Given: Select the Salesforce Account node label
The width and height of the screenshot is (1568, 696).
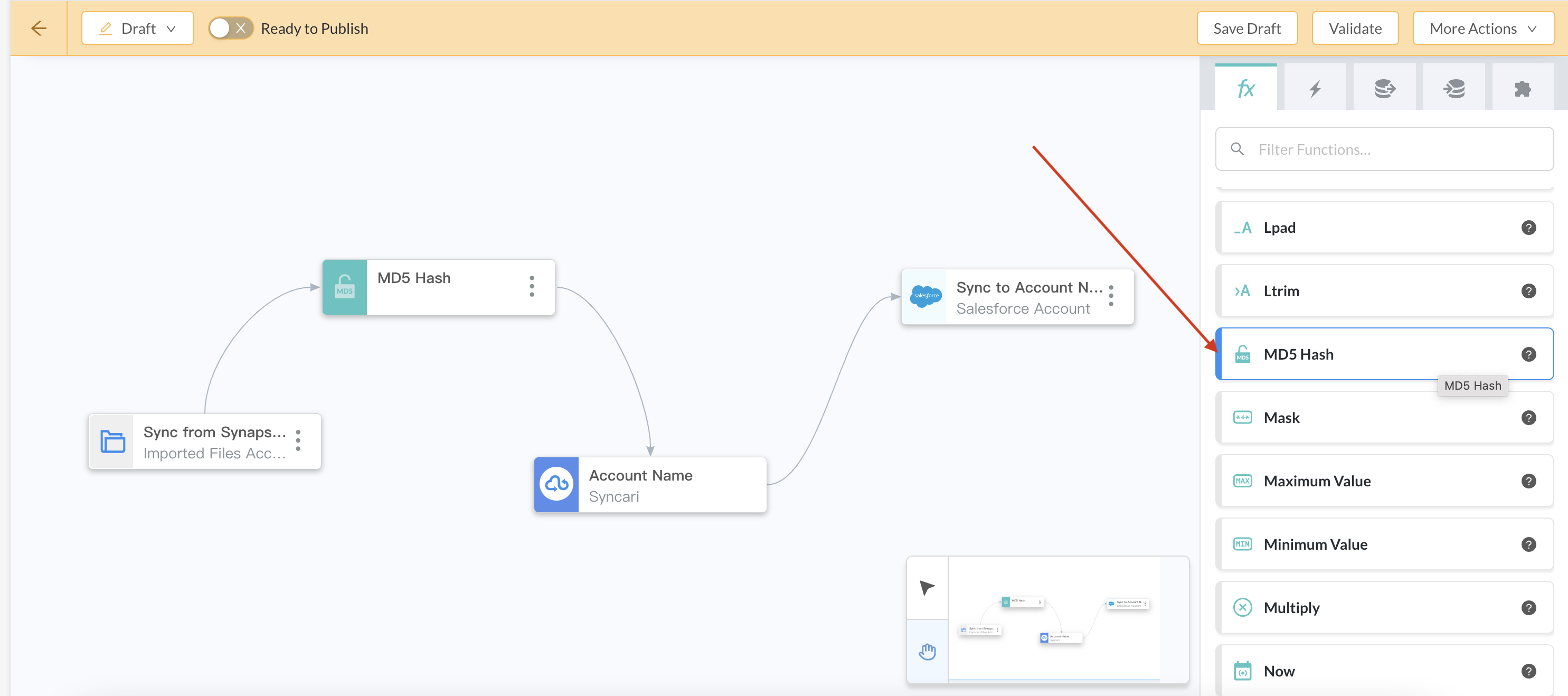Looking at the screenshot, I should tap(1023, 309).
